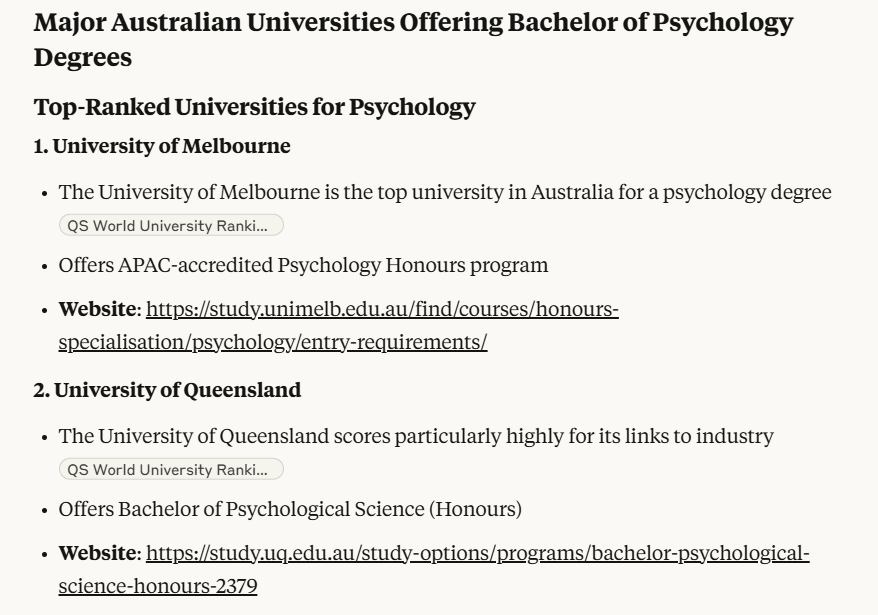Click the word Degrees in the main title

[x=83, y=57]
